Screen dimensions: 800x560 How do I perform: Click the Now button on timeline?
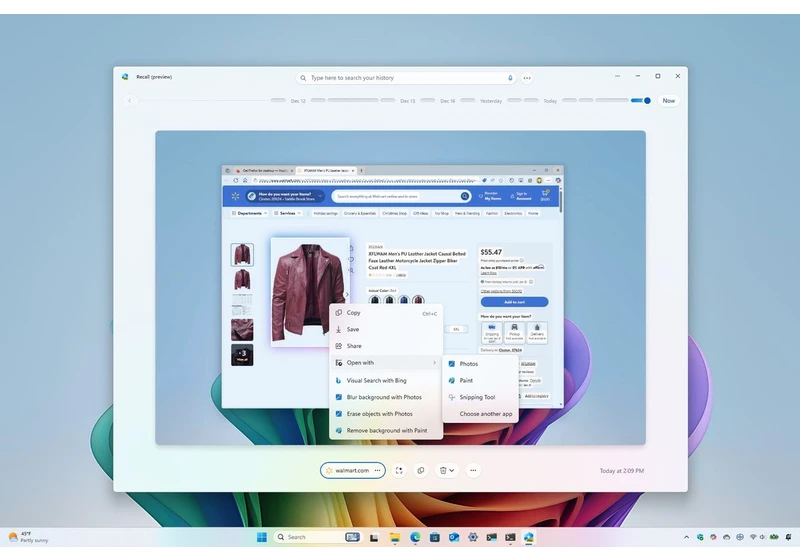click(x=668, y=100)
